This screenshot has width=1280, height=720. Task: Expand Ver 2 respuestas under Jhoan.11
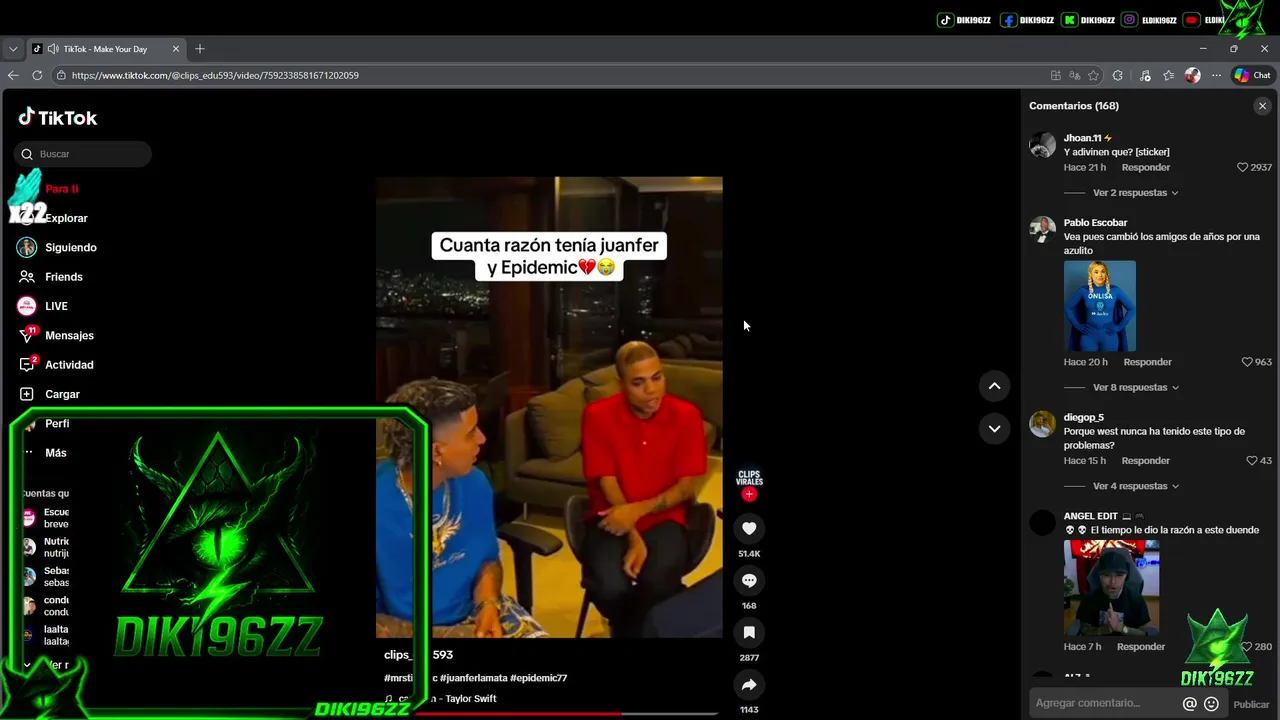pyautogui.click(x=1135, y=193)
